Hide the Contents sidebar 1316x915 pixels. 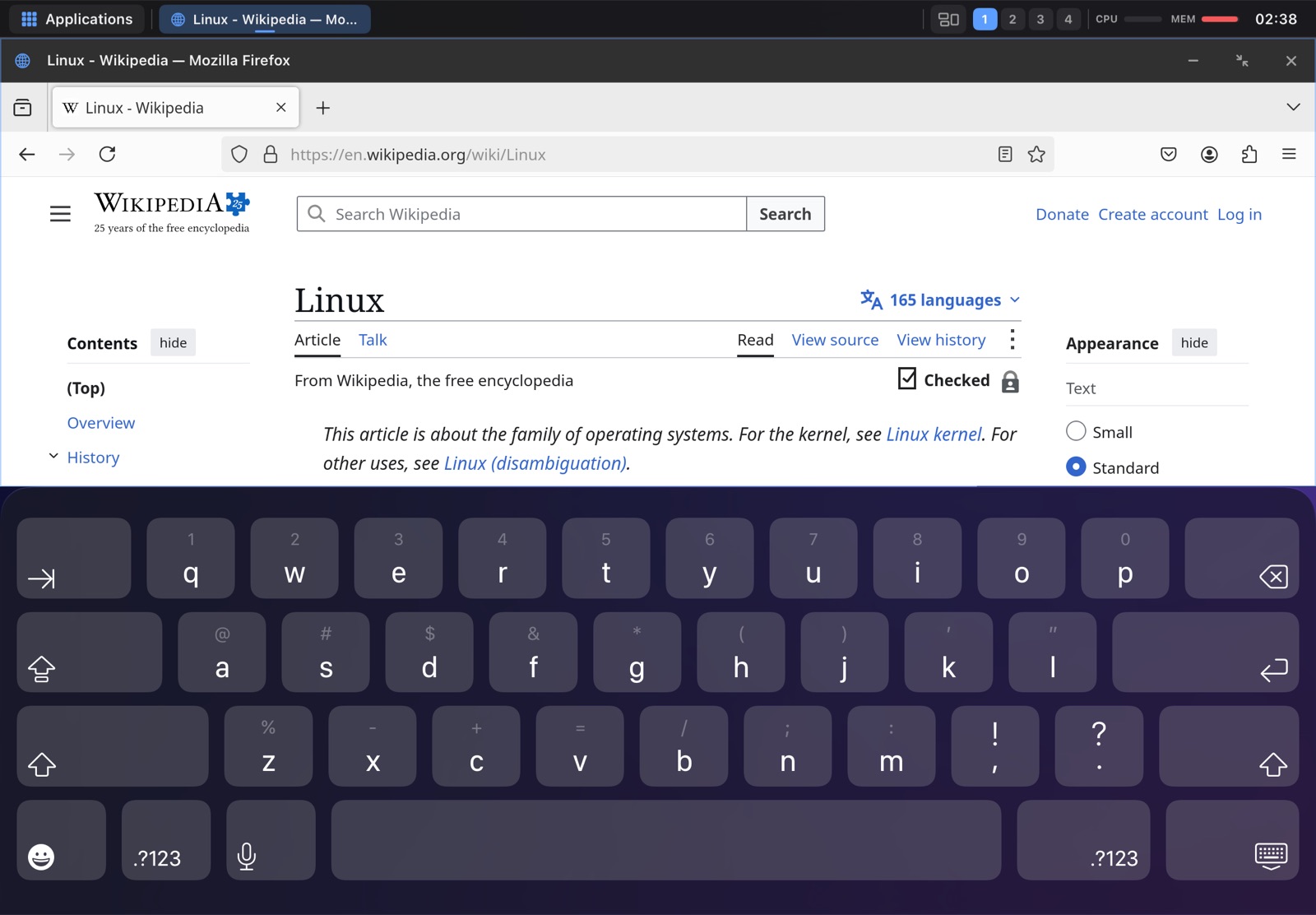pyautogui.click(x=173, y=343)
